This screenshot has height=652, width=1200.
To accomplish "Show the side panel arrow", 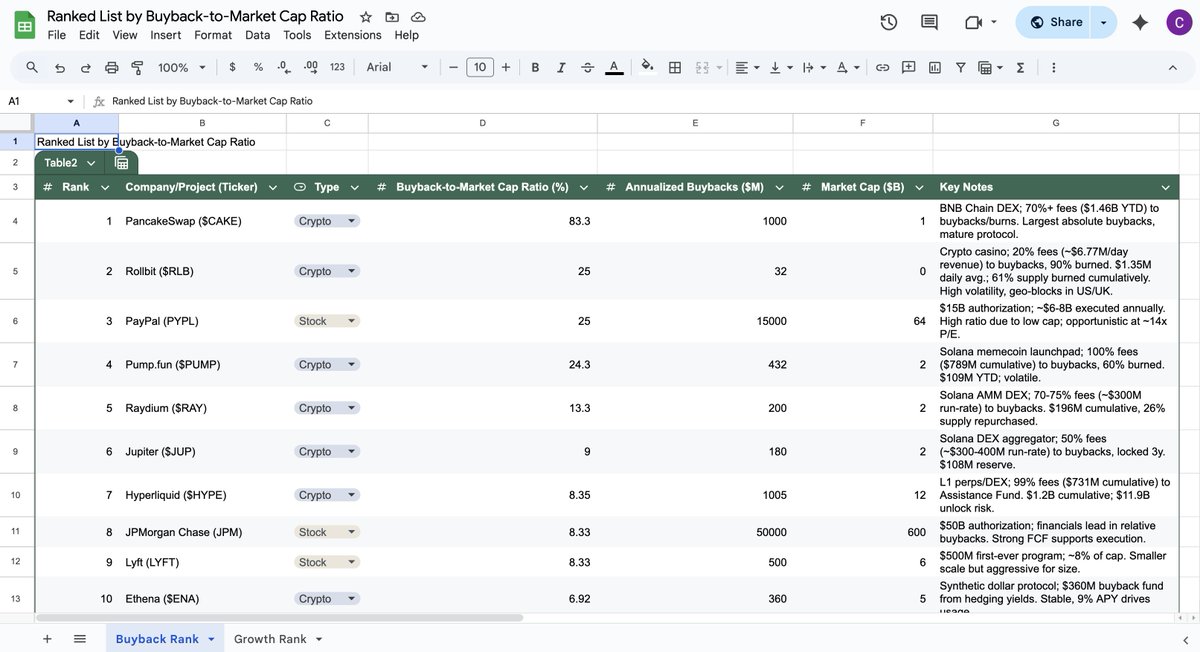I will (1185, 639).
